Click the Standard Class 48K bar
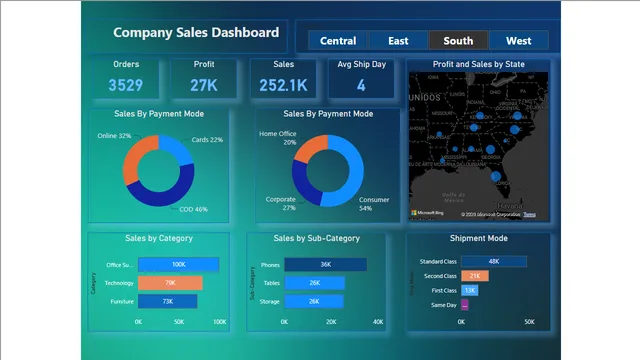This screenshot has width=640, height=360. click(x=494, y=261)
